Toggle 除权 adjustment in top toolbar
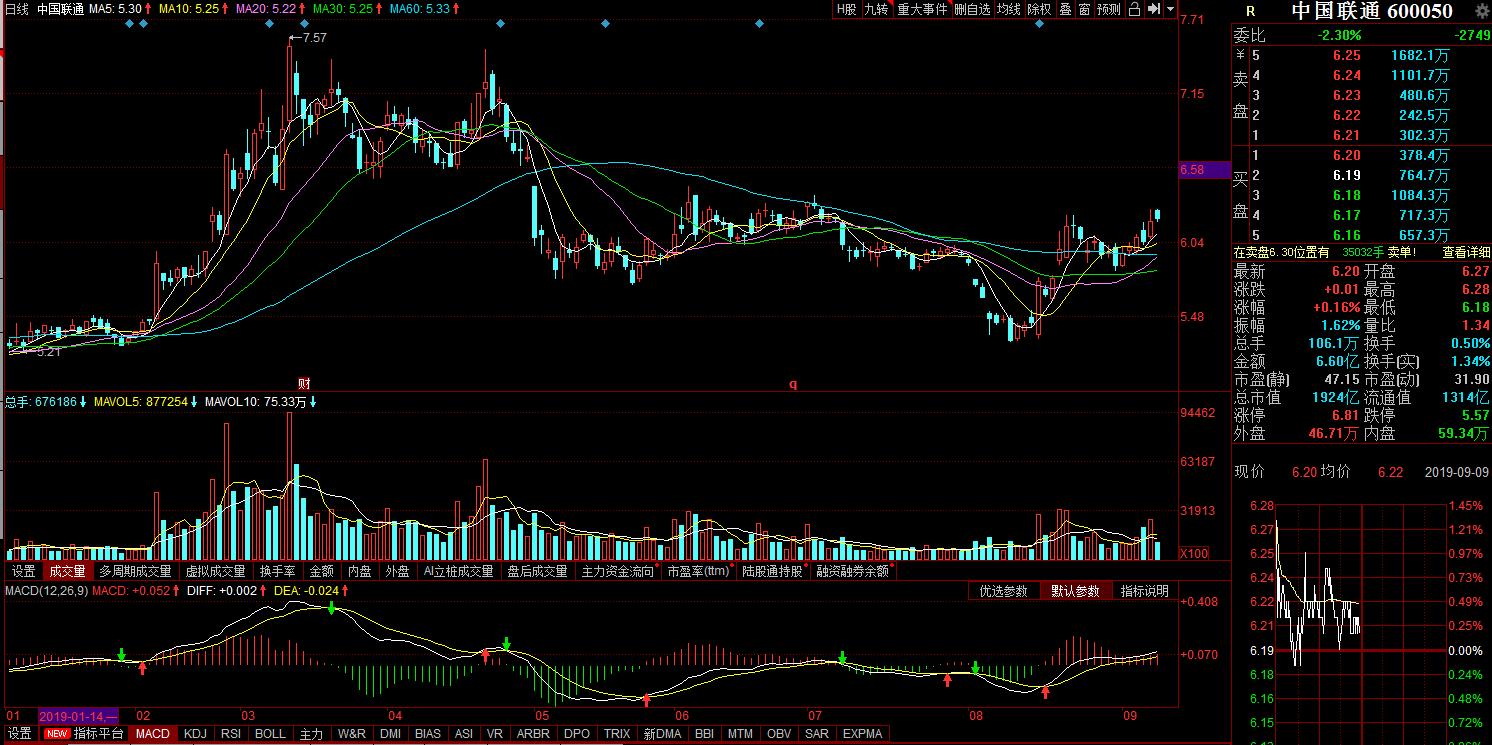The image size is (1492, 745). pyautogui.click(x=1039, y=9)
